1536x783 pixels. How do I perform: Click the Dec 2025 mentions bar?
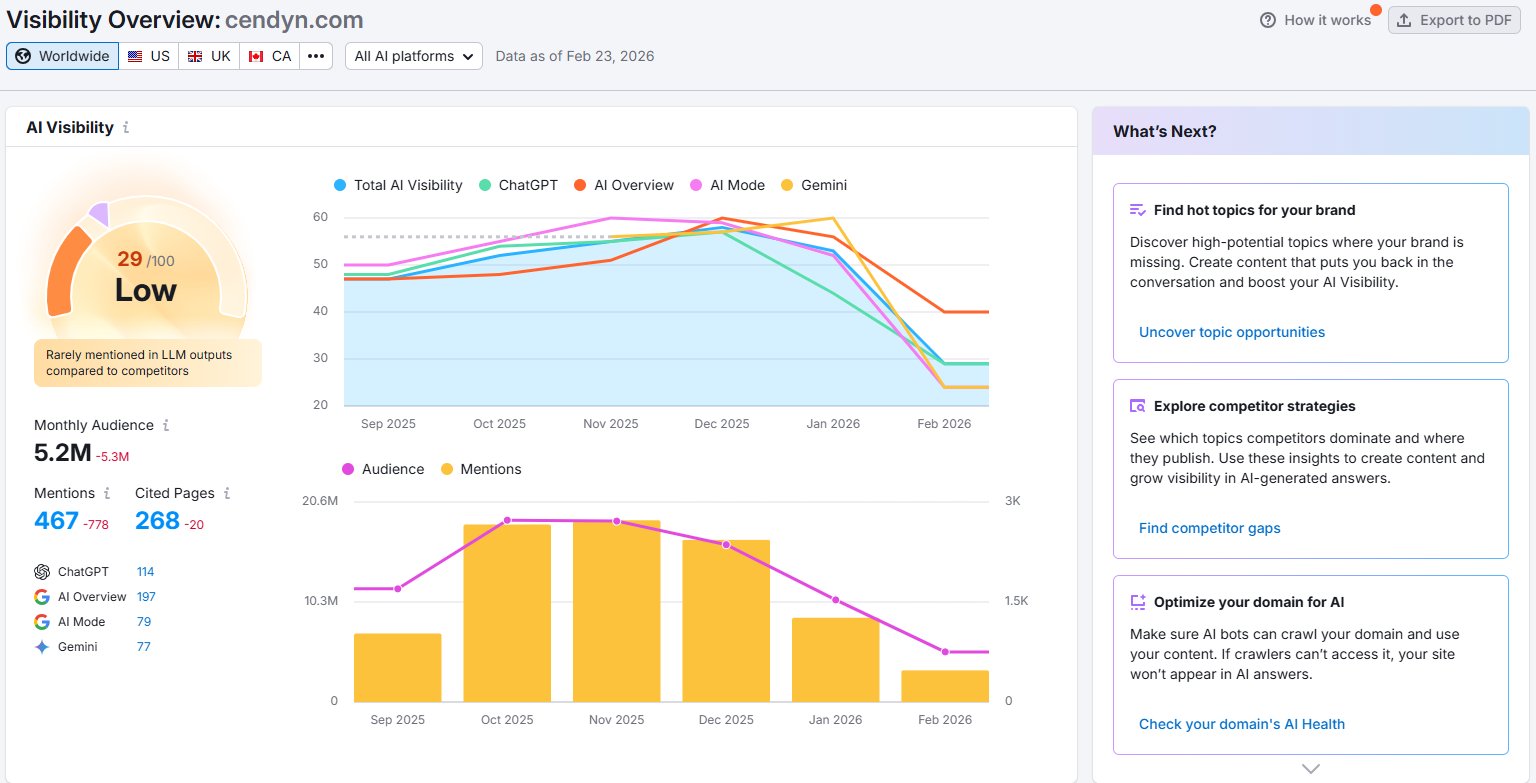(726, 621)
